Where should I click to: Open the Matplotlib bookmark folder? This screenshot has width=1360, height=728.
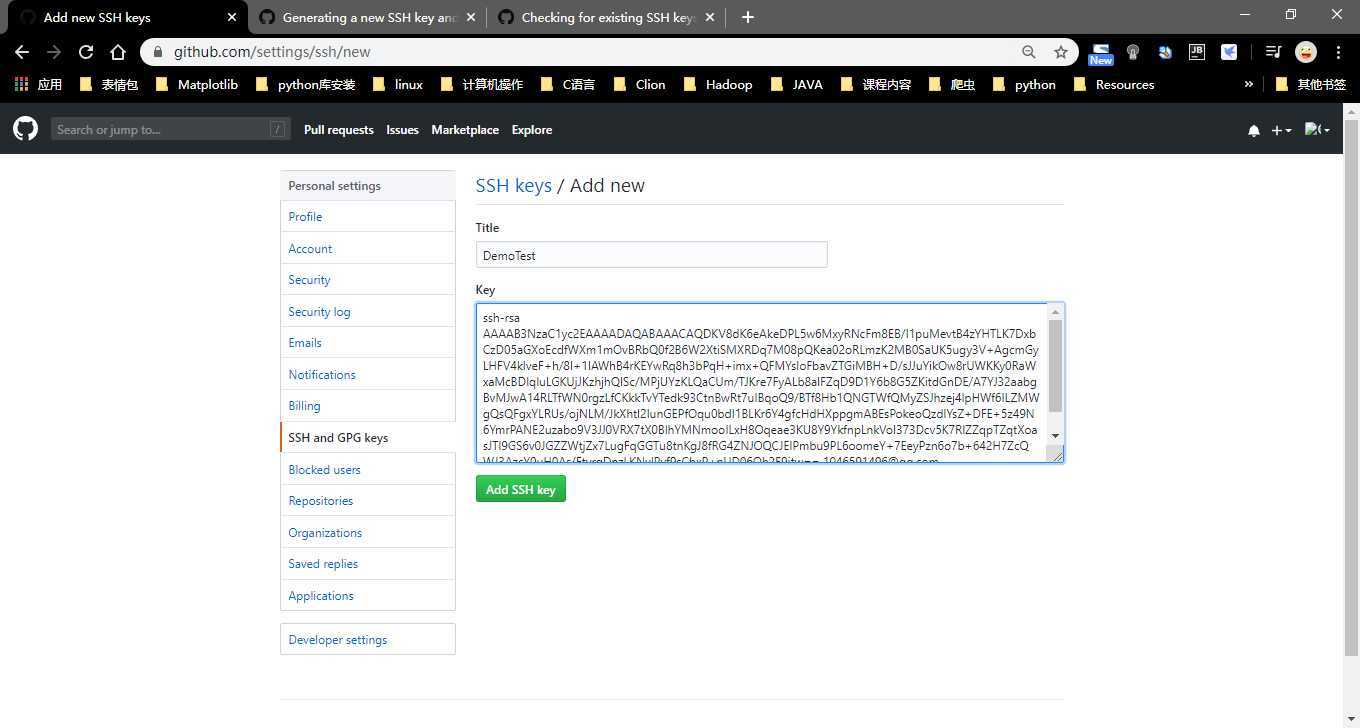pos(197,85)
